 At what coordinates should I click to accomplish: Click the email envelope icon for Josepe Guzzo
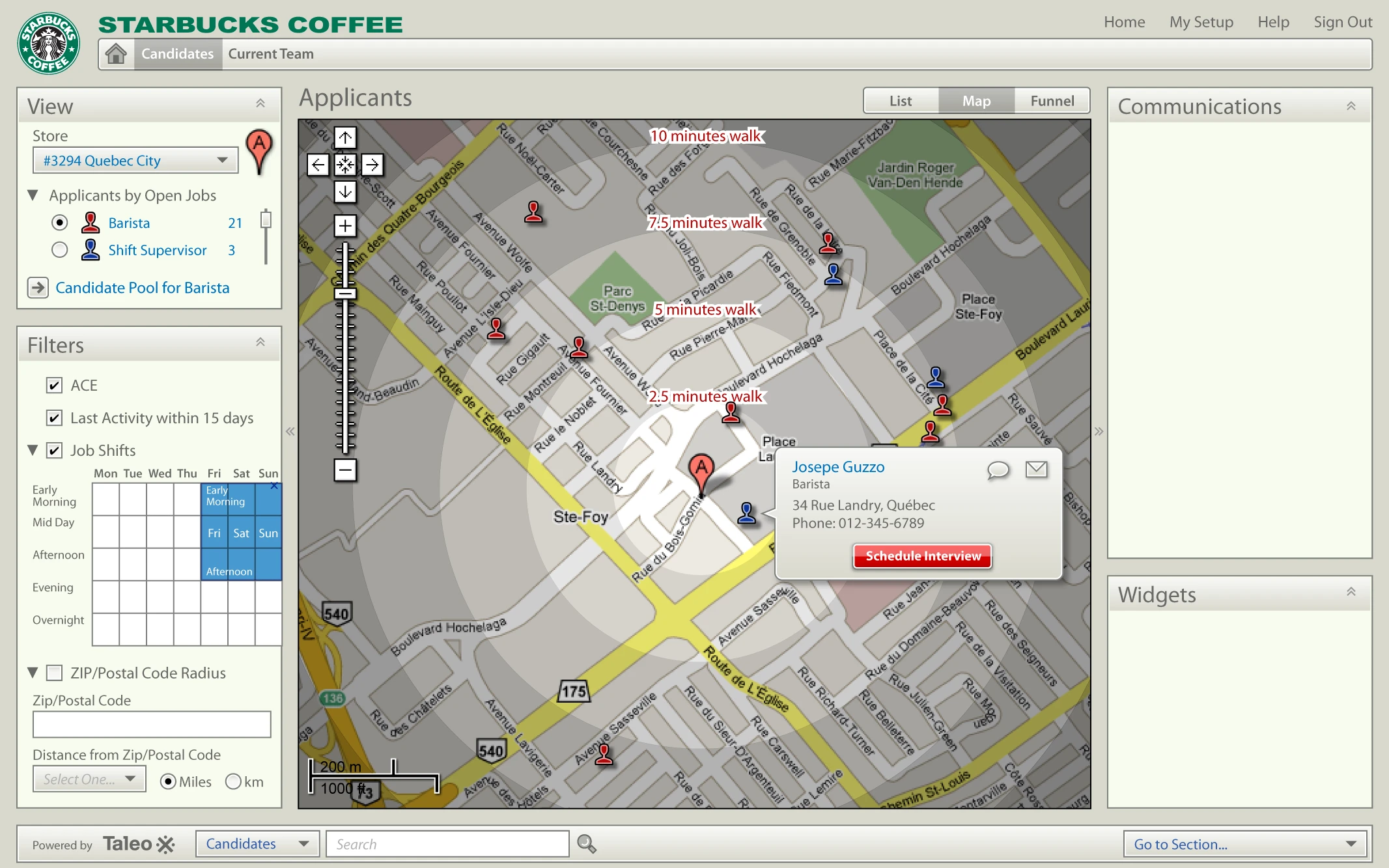(1036, 469)
